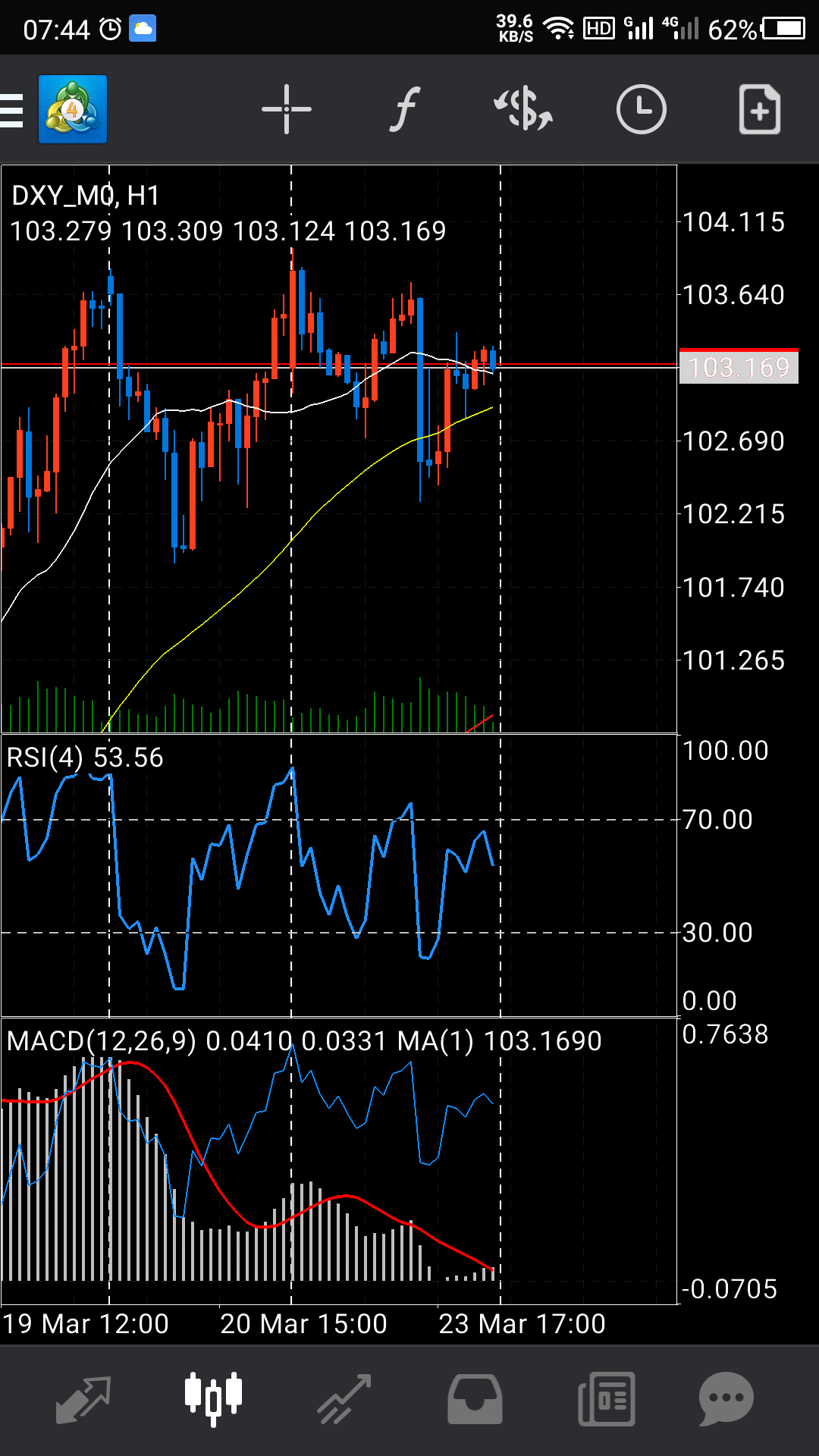The height and width of the screenshot is (1456, 819).
Task: Tap the 103.640 price scale value
Action: 734,295
